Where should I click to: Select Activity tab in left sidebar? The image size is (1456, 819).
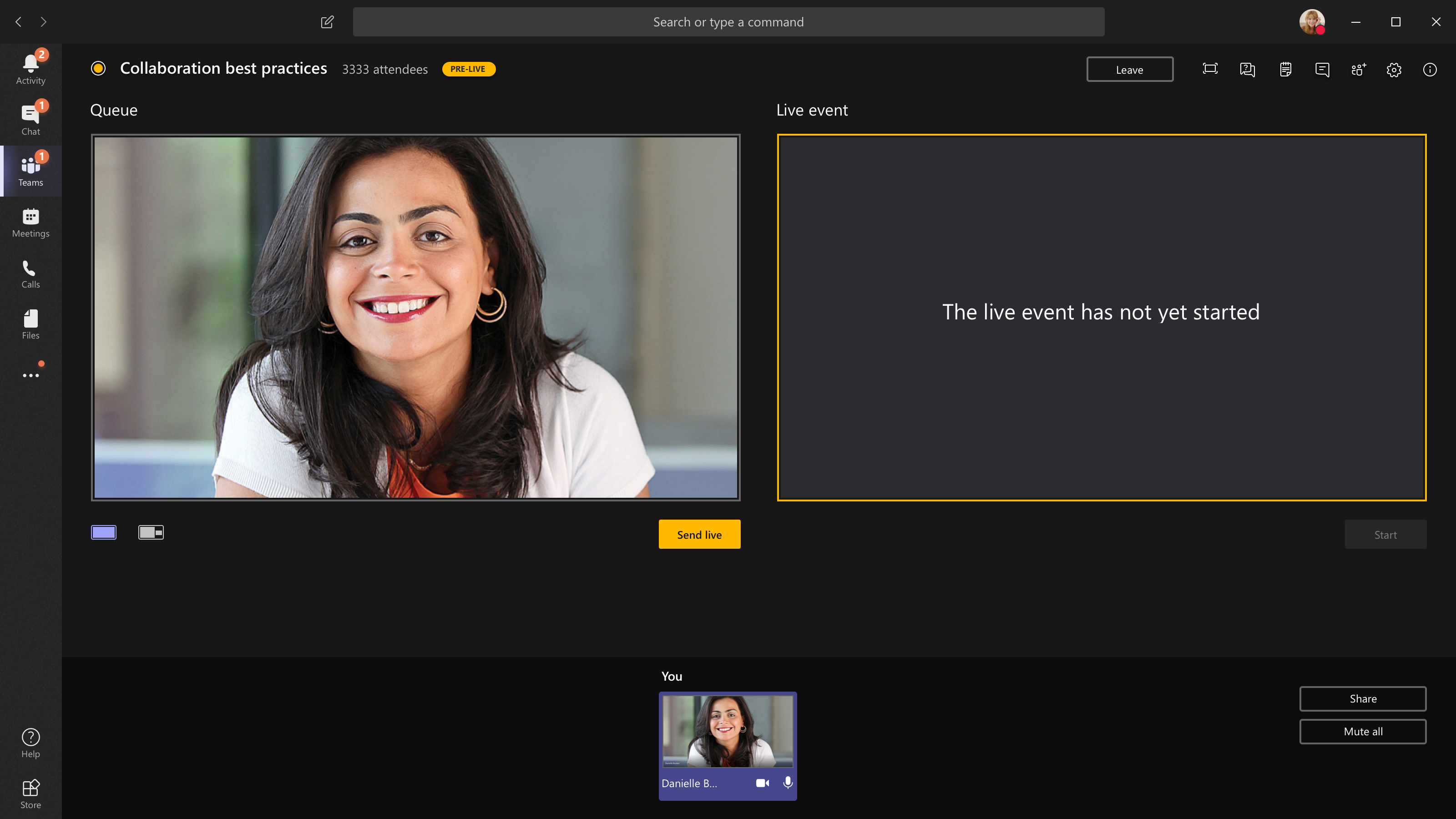coord(31,68)
